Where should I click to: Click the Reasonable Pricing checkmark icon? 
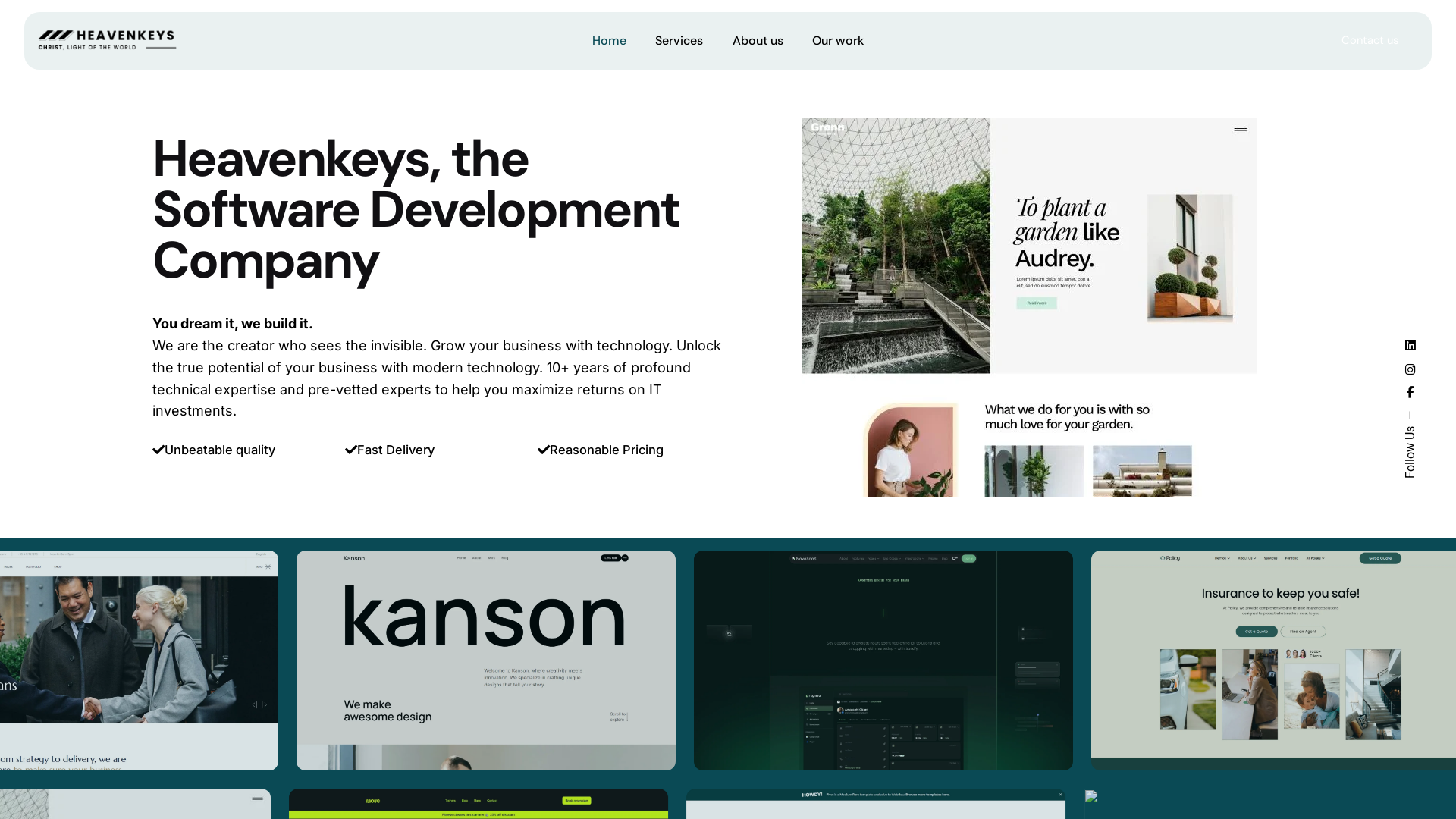tap(543, 450)
